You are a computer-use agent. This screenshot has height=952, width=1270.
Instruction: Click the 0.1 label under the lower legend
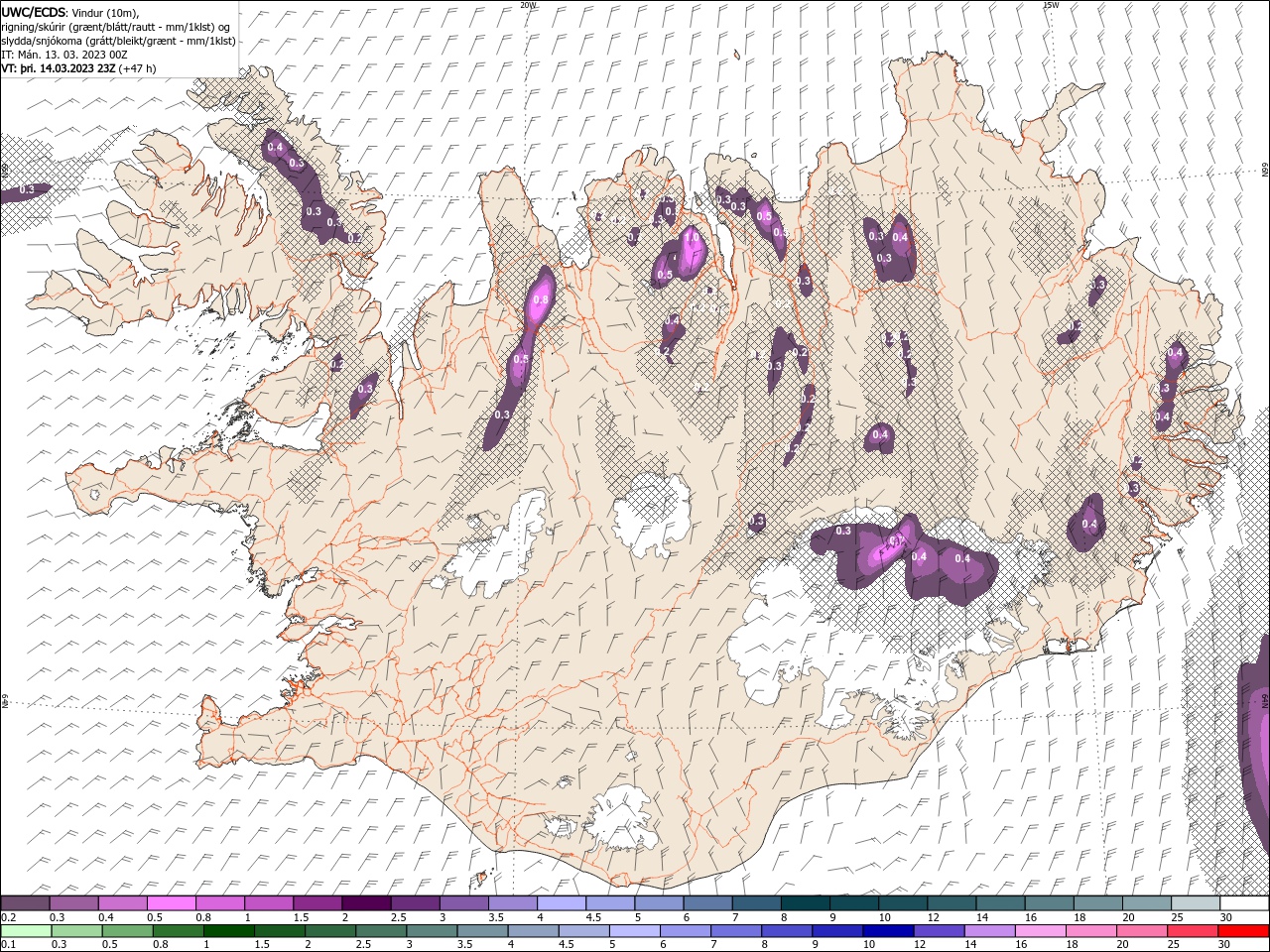click(x=8, y=944)
